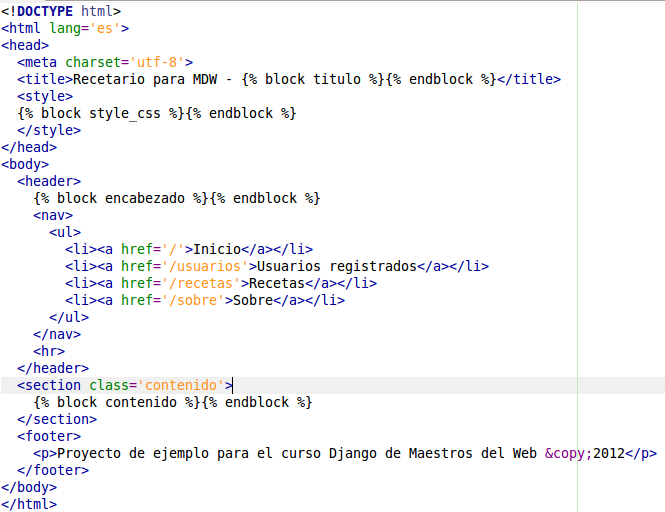Click the closing style tag

point(49,130)
